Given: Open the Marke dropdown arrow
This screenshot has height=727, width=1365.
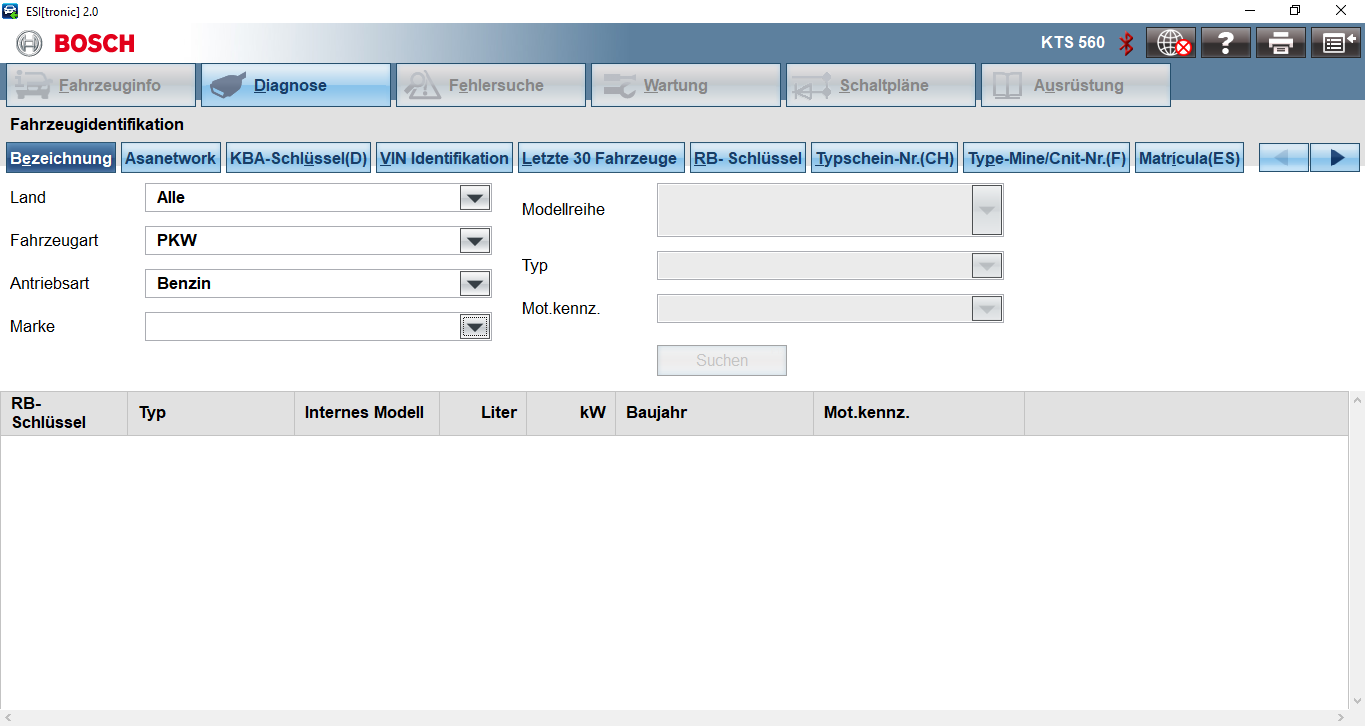Looking at the screenshot, I should pos(474,327).
